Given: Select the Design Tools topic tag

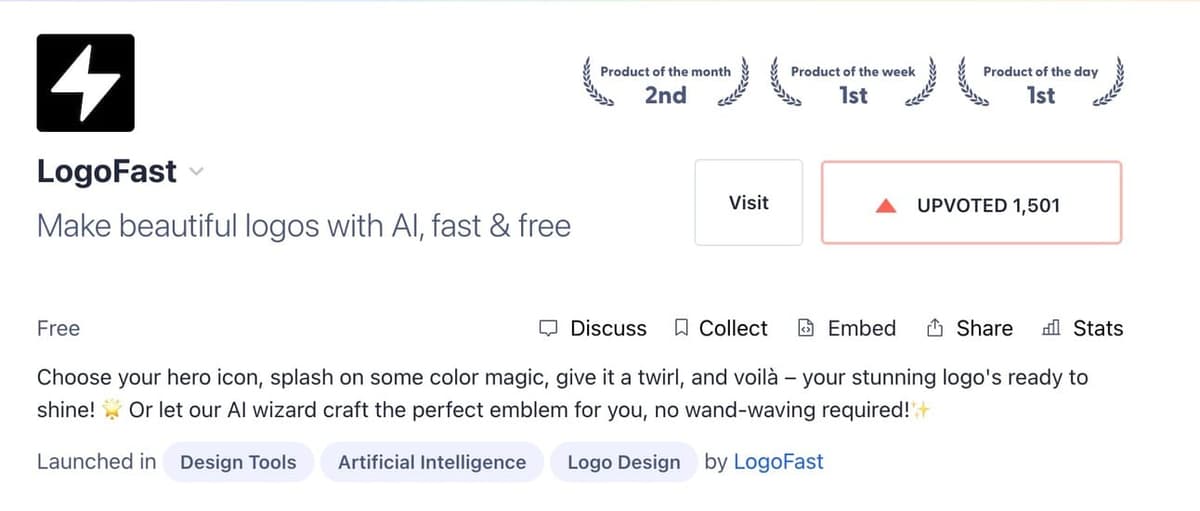Looking at the screenshot, I should coord(238,462).
